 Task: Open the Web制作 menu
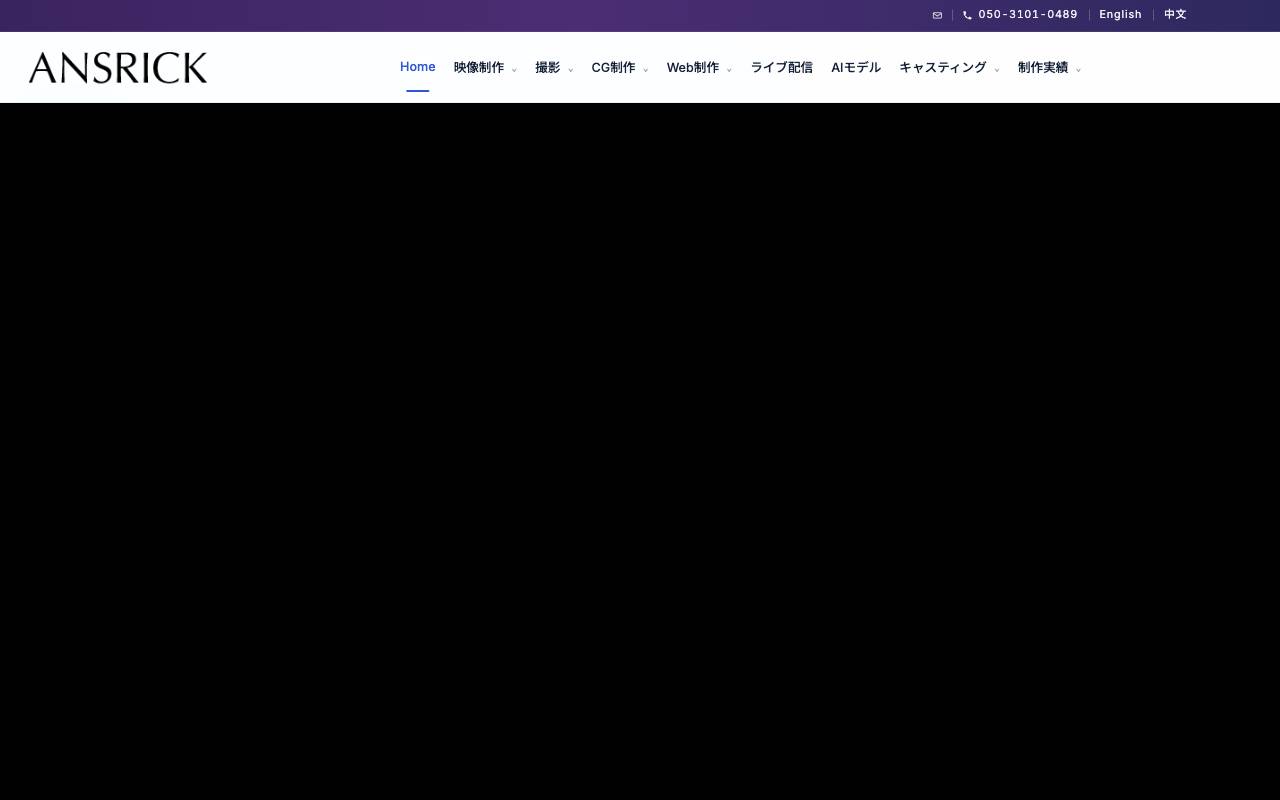click(693, 68)
